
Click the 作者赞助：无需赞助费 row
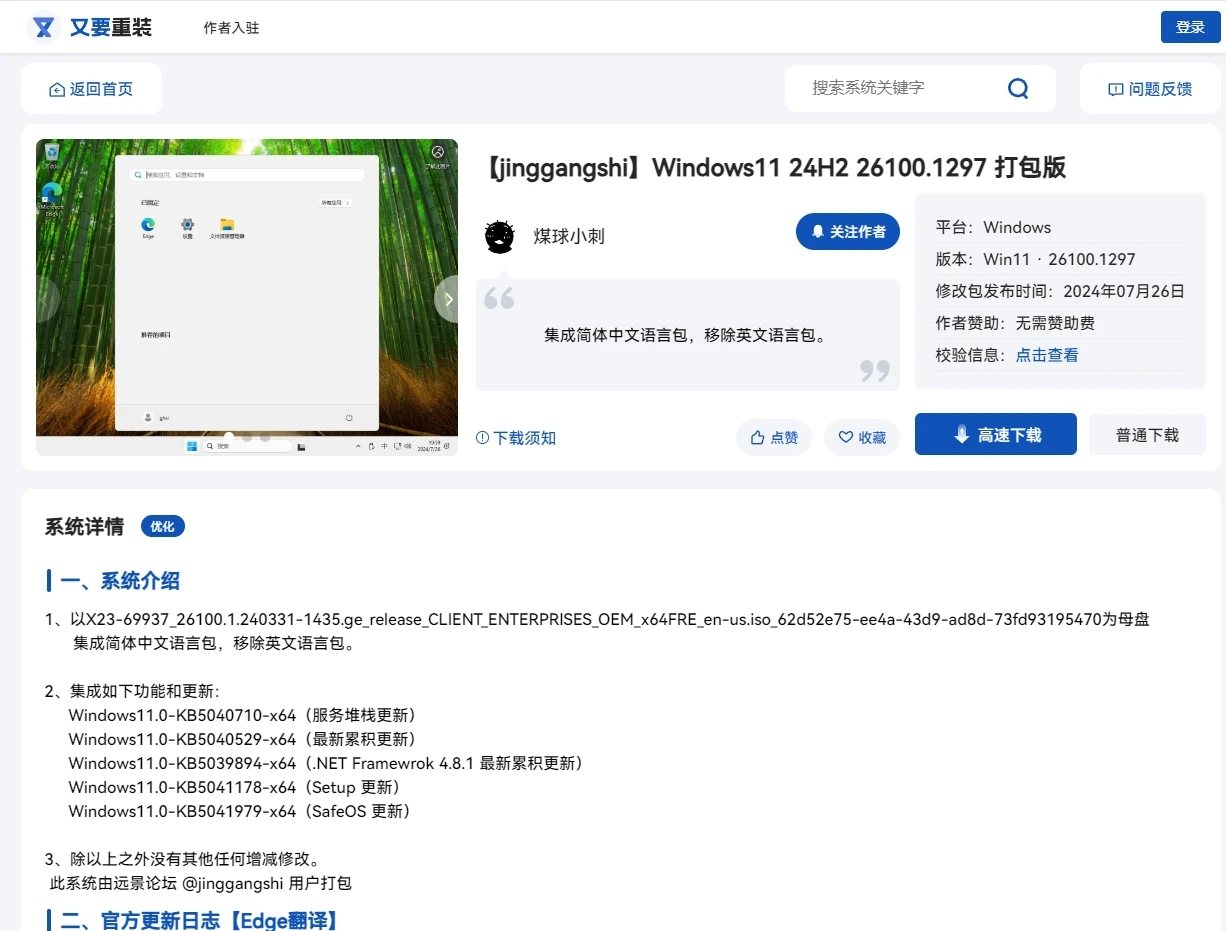pos(1060,323)
